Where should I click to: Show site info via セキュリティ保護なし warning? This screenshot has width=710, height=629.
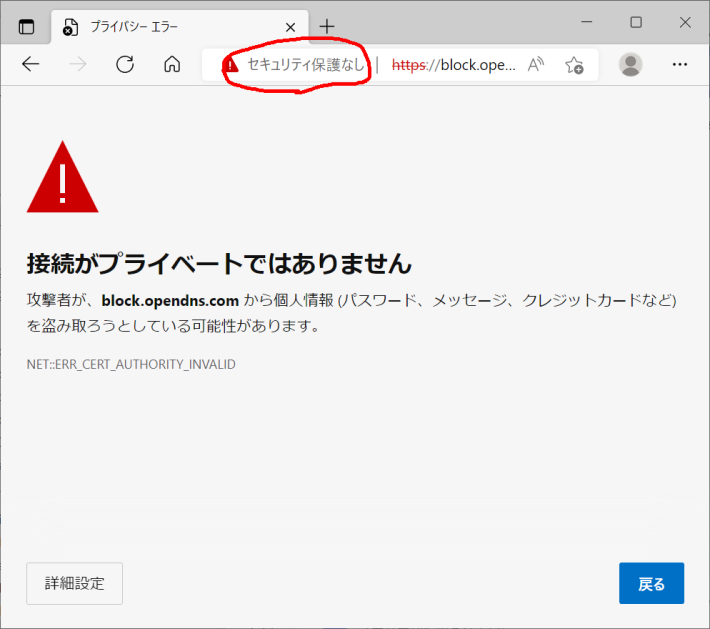(x=295, y=65)
